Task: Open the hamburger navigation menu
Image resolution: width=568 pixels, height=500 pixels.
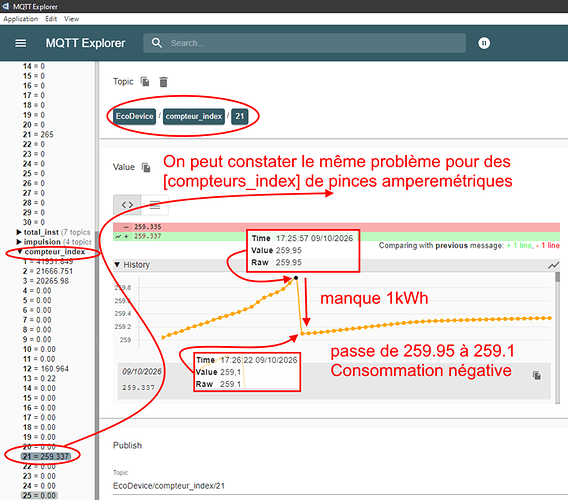Action: 20,43
